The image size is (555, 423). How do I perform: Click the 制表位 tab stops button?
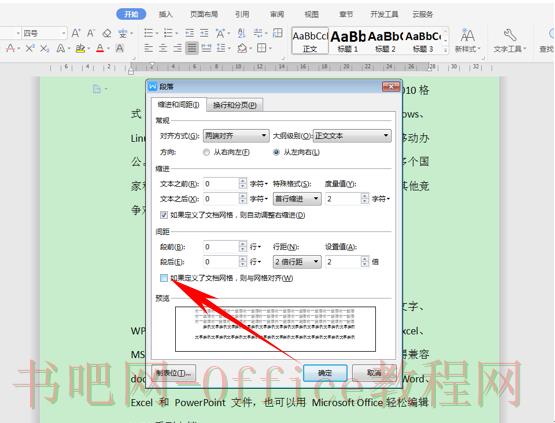pos(173,373)
